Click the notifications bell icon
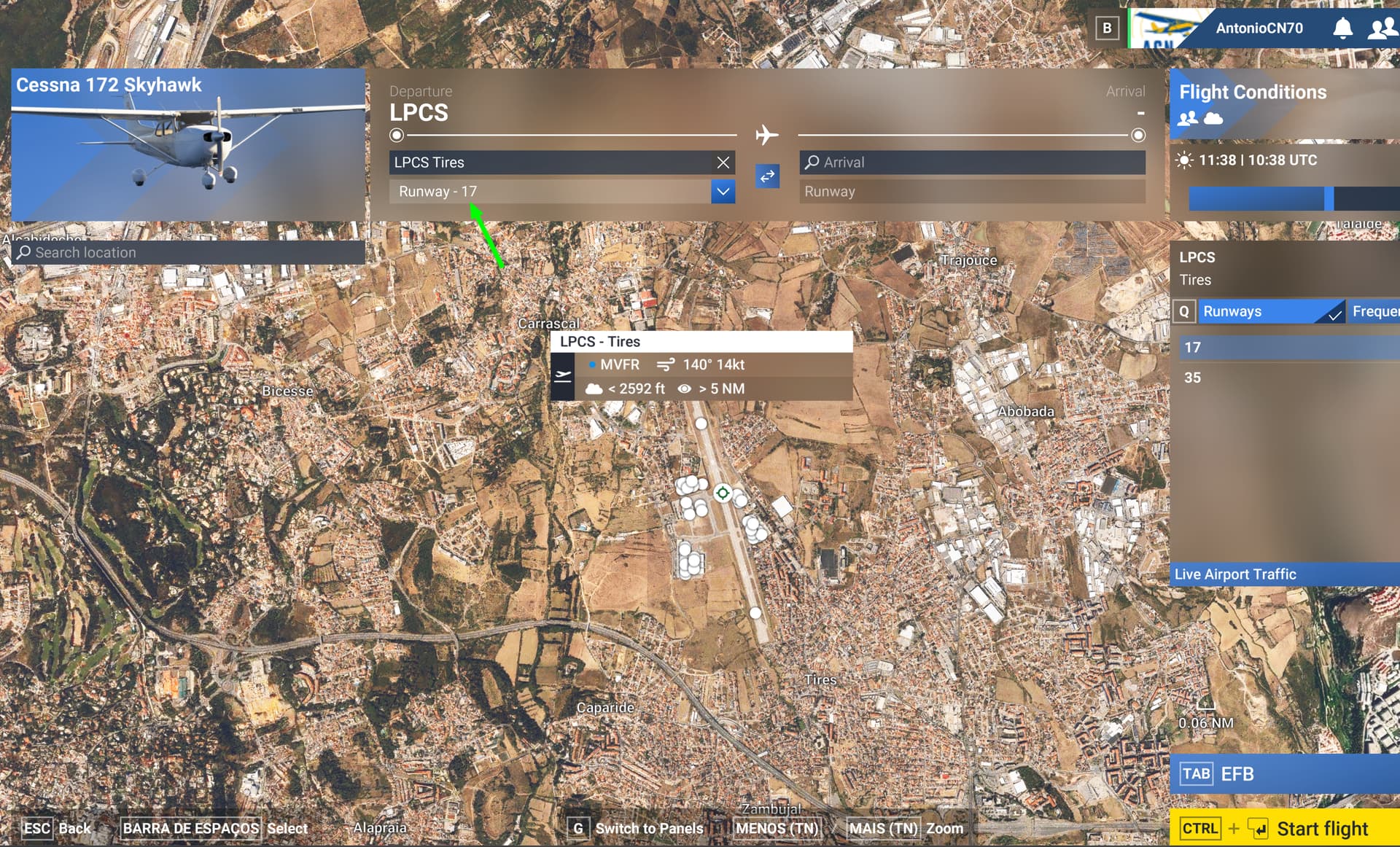 pyautogui.click(x=1342, y=28)
